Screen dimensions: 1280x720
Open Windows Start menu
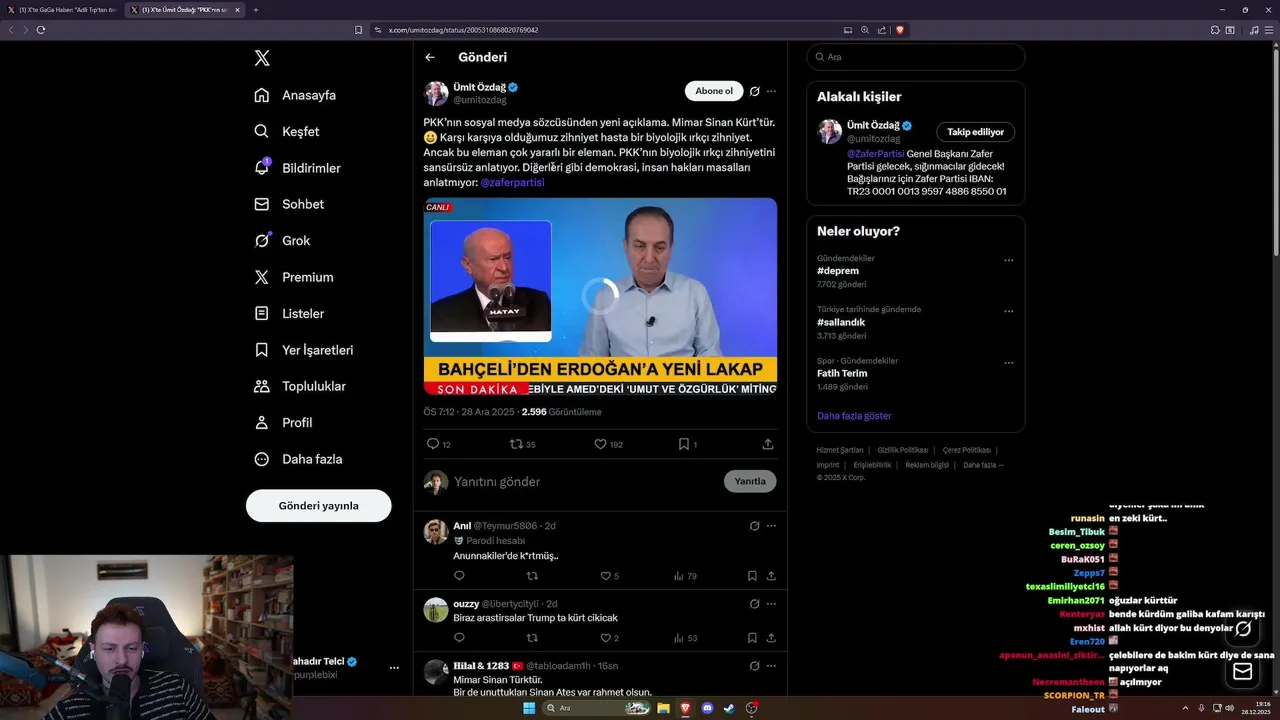click(x=529, y=708)
